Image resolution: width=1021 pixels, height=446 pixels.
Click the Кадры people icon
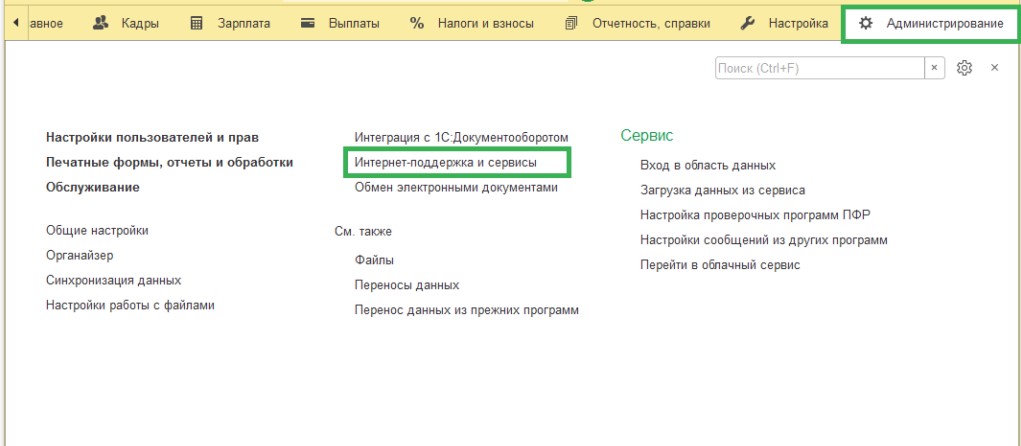tap(100, 22)
